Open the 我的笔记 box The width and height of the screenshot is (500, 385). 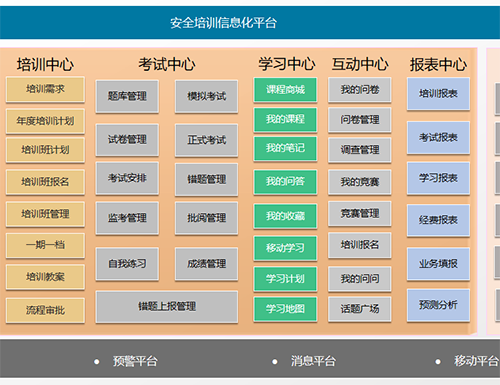point(285,148)
